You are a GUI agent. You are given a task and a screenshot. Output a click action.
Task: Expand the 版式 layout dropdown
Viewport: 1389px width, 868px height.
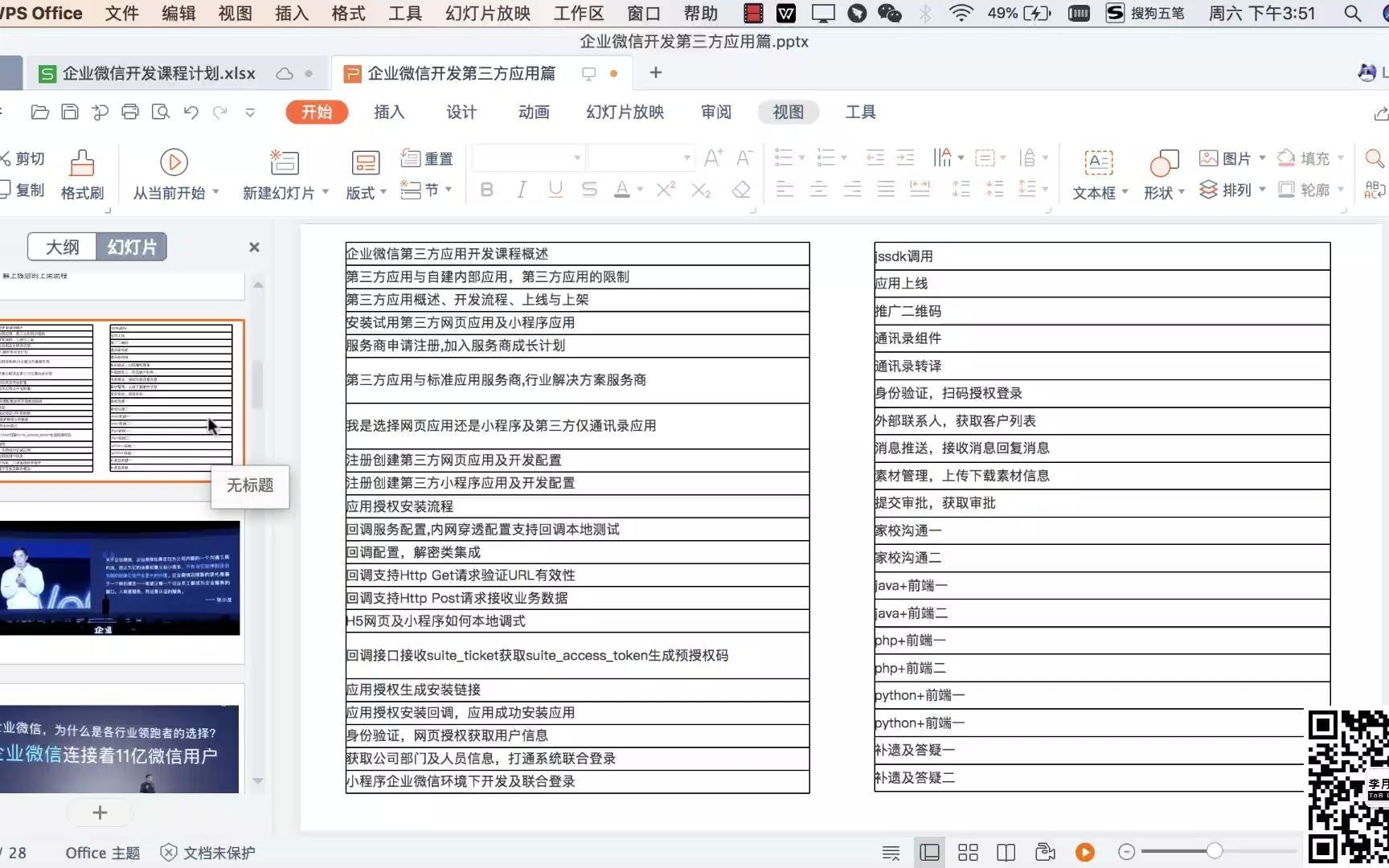coord(383,191)
